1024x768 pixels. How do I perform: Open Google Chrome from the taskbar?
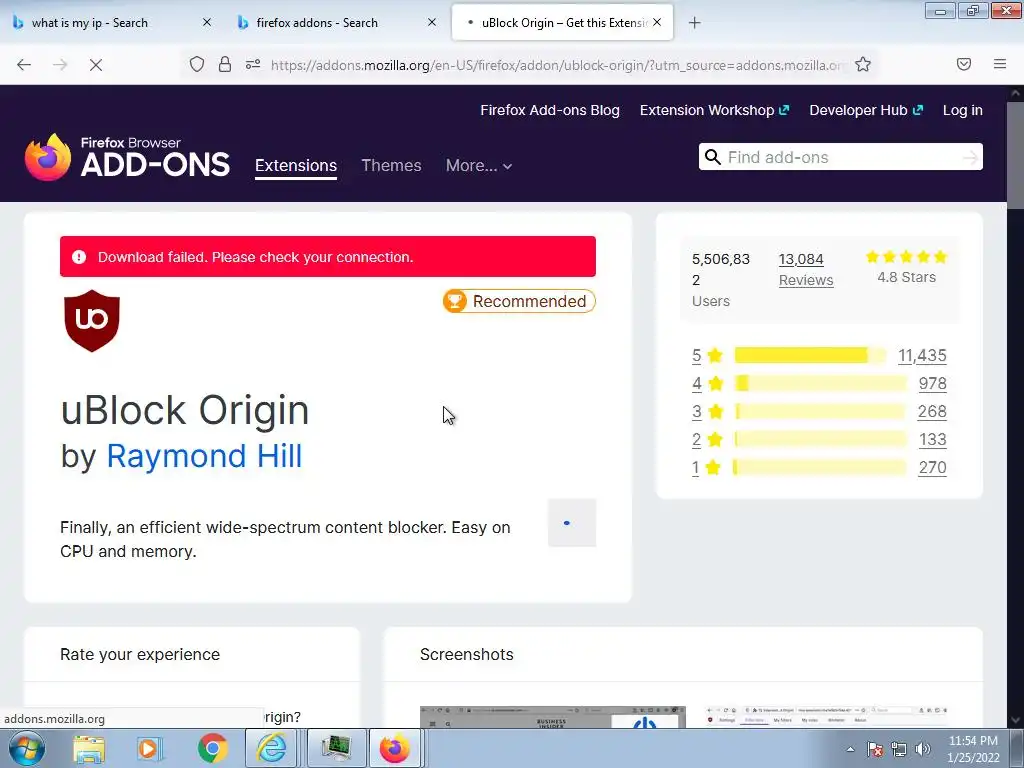click(x=212, y=749)
